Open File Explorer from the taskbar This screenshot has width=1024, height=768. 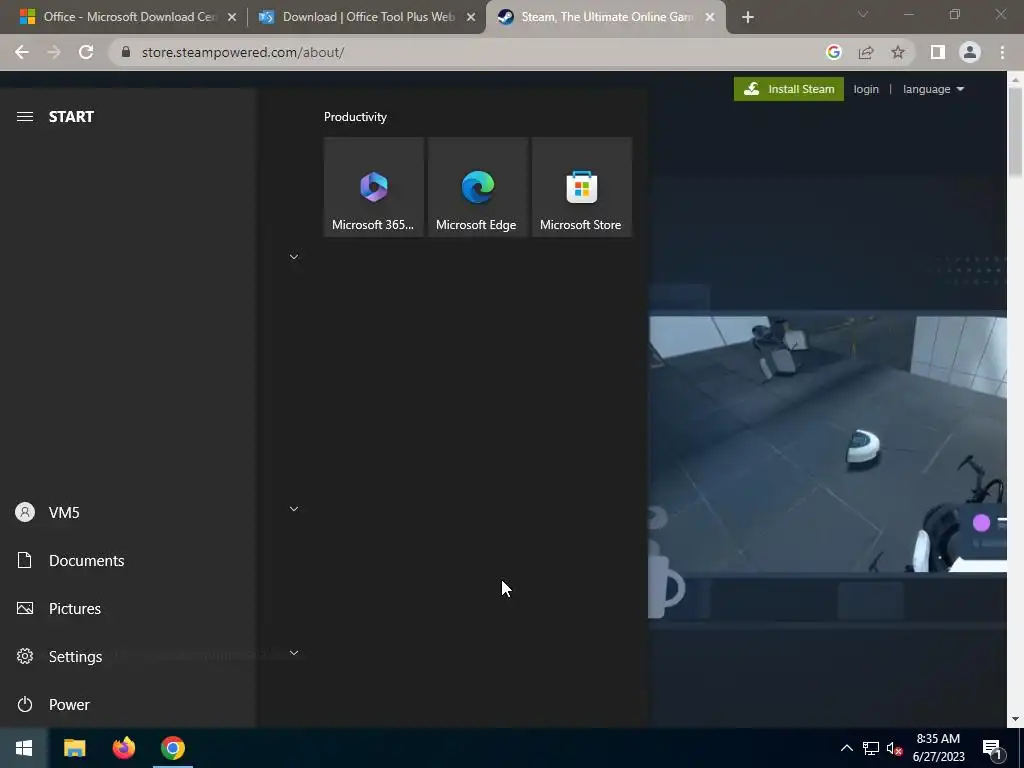(74, 748)
